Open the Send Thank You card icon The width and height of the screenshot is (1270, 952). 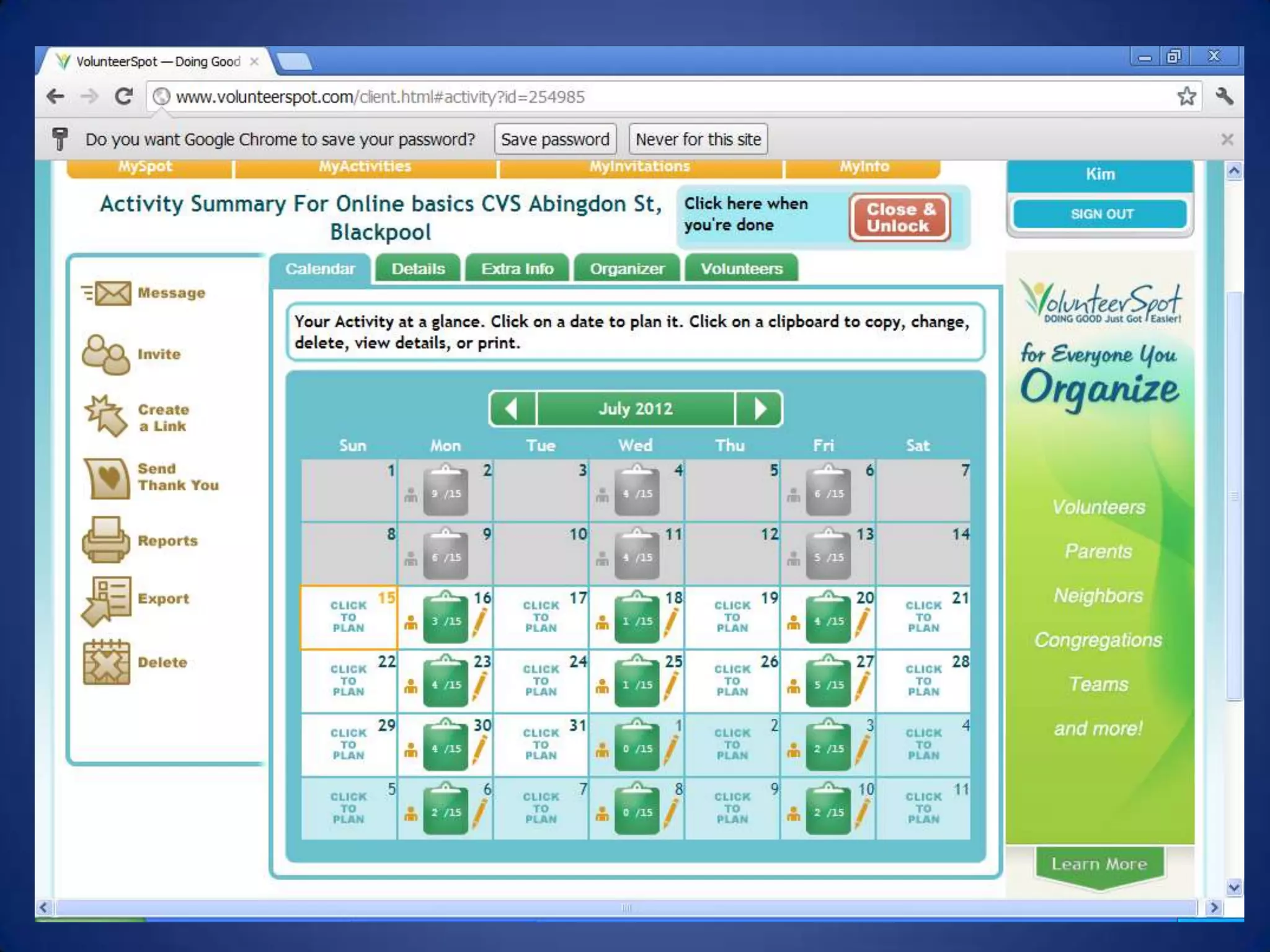[x=107, y=478]
